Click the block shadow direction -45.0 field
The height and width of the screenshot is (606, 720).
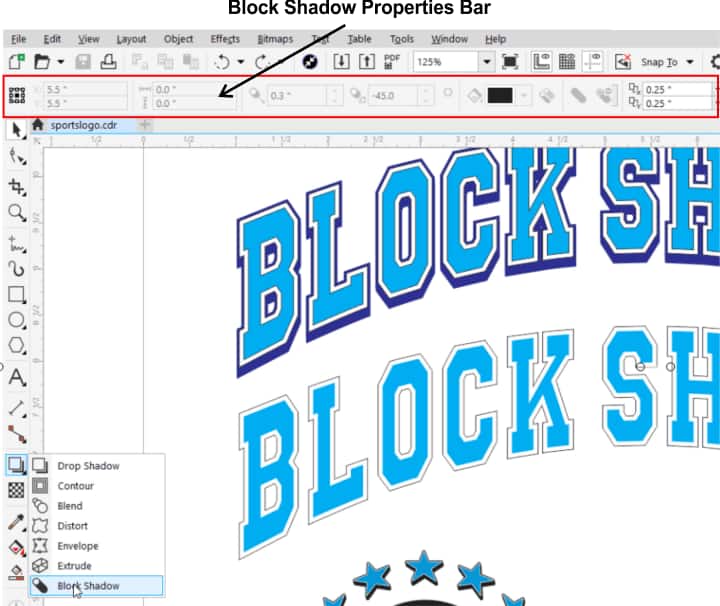(394, 95)
